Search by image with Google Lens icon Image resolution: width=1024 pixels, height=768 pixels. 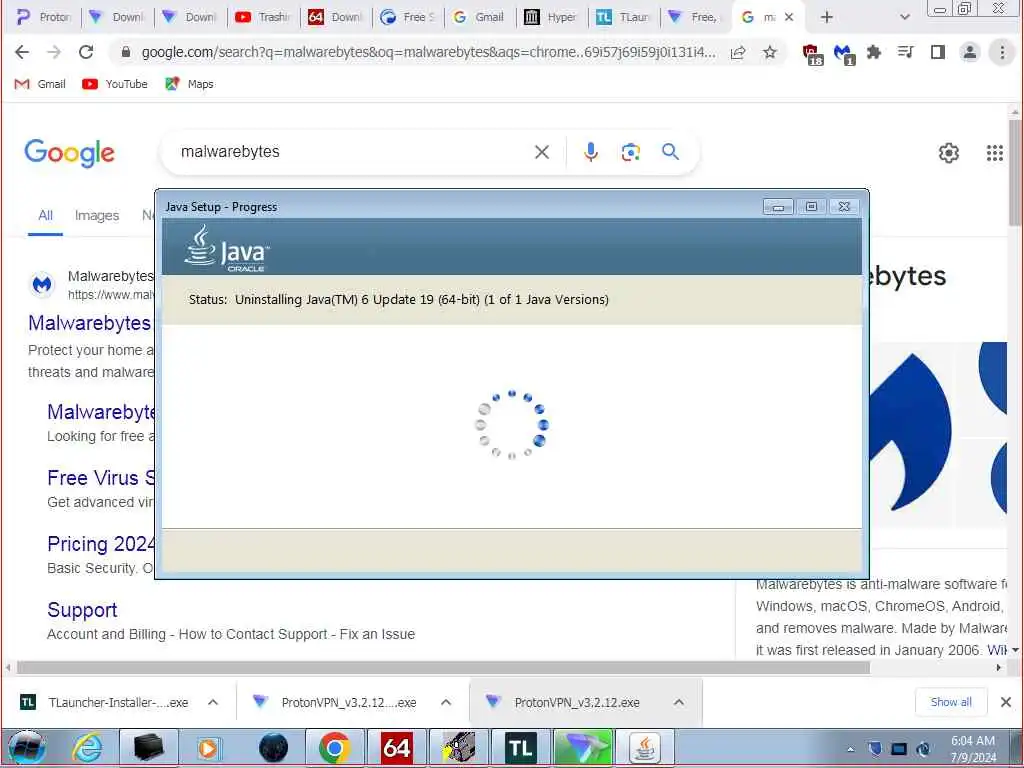tap(630, 152)
